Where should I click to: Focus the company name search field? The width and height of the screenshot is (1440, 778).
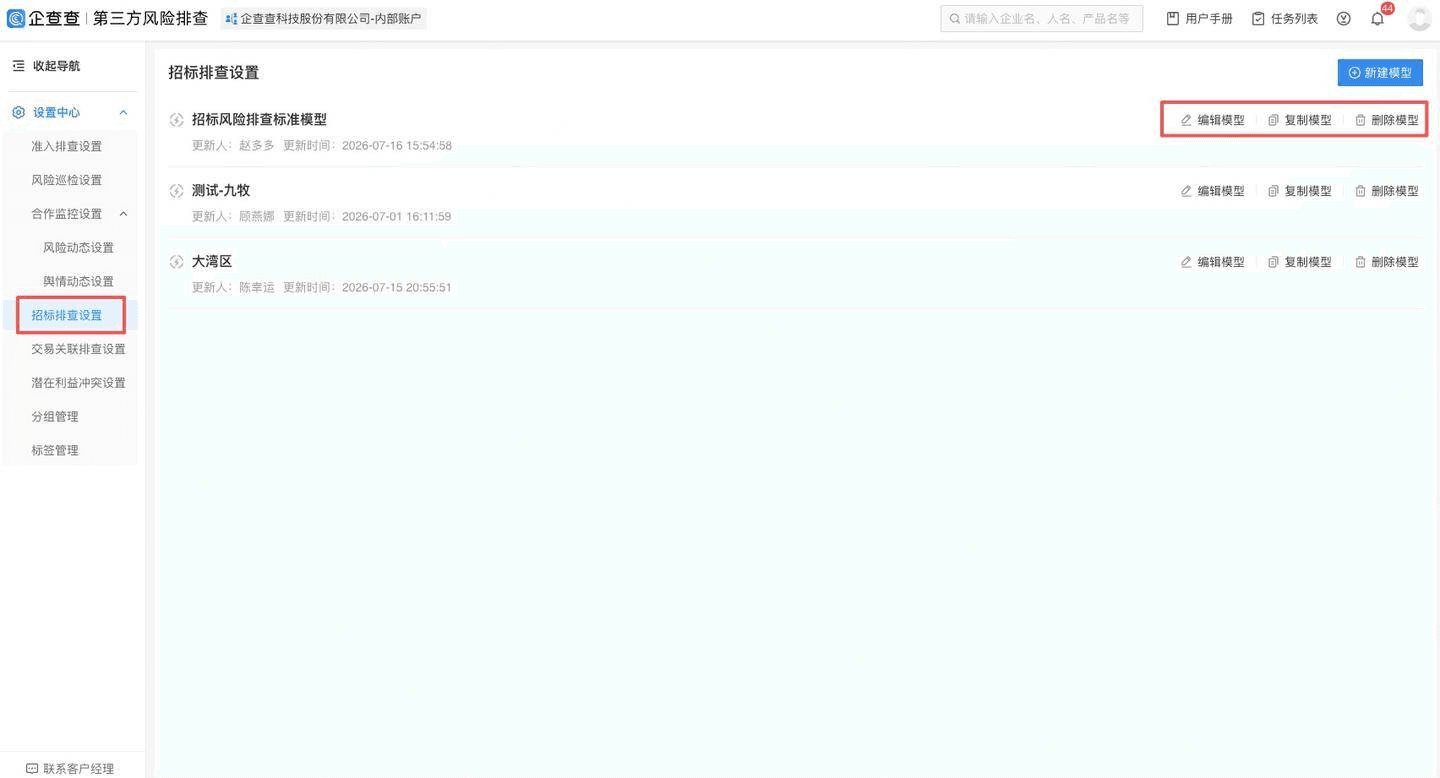point(1042,18)
